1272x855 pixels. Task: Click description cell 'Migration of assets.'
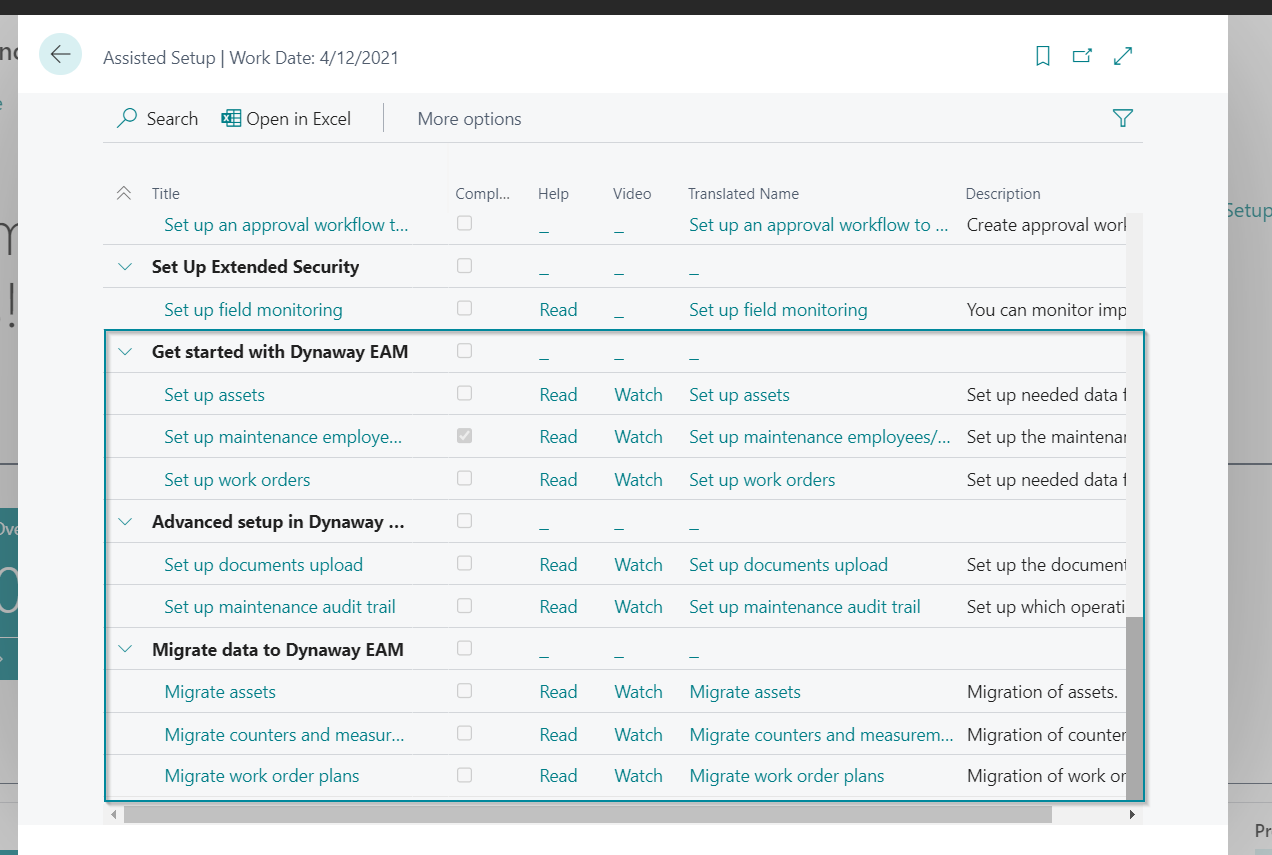click(x=1041, y=692)
